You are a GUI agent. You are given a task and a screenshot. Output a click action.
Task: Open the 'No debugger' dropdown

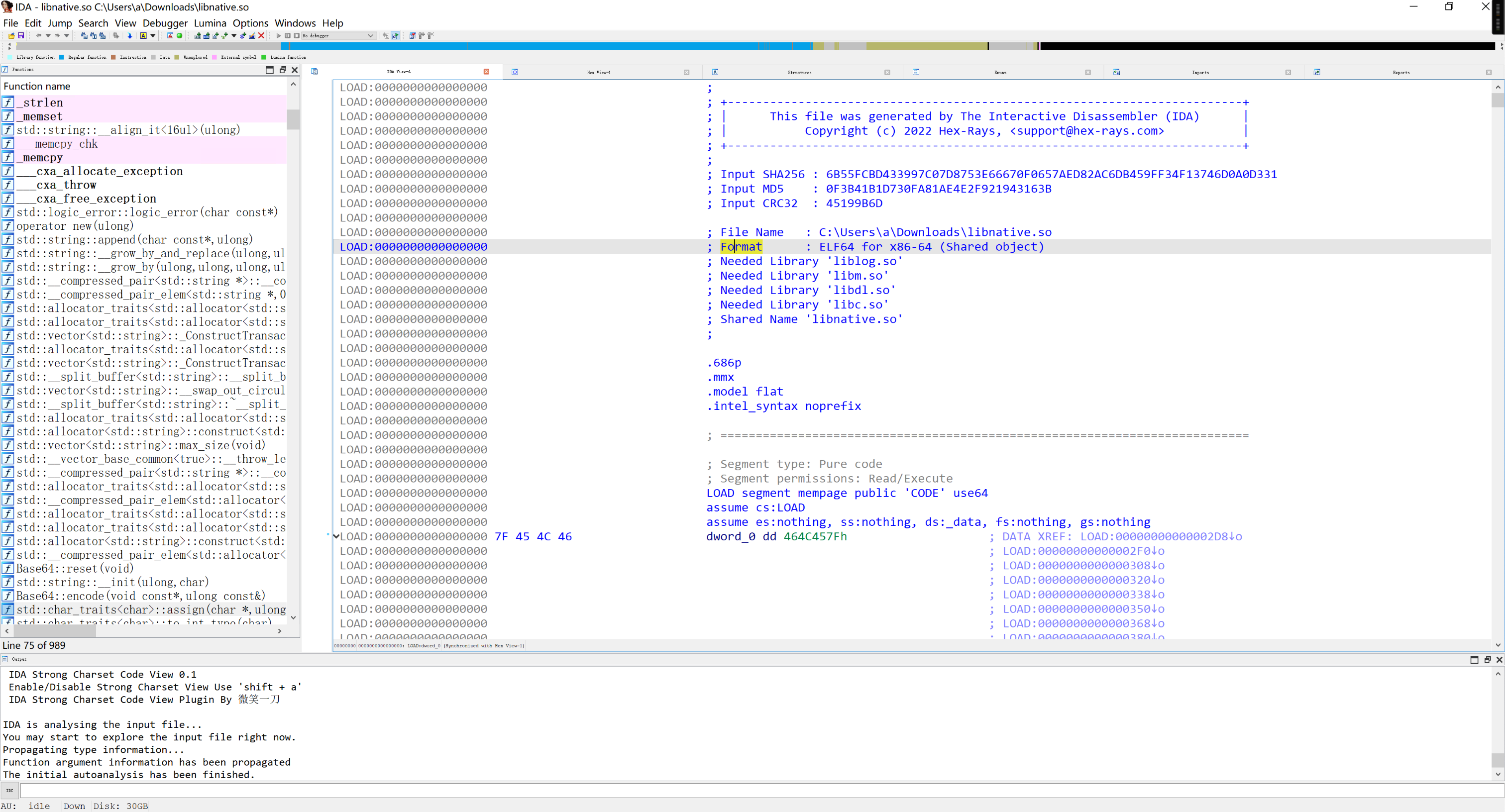(x=338, y=36)
